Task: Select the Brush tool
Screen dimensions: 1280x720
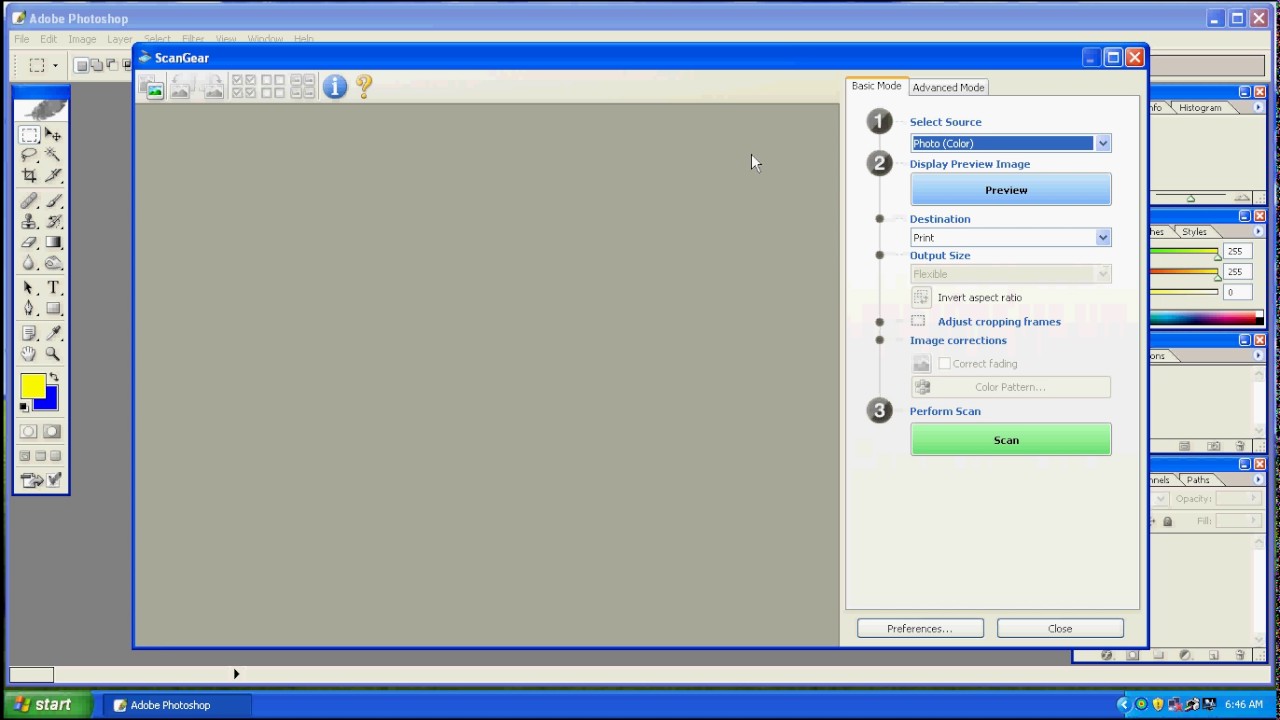Action: click(53, 201)
